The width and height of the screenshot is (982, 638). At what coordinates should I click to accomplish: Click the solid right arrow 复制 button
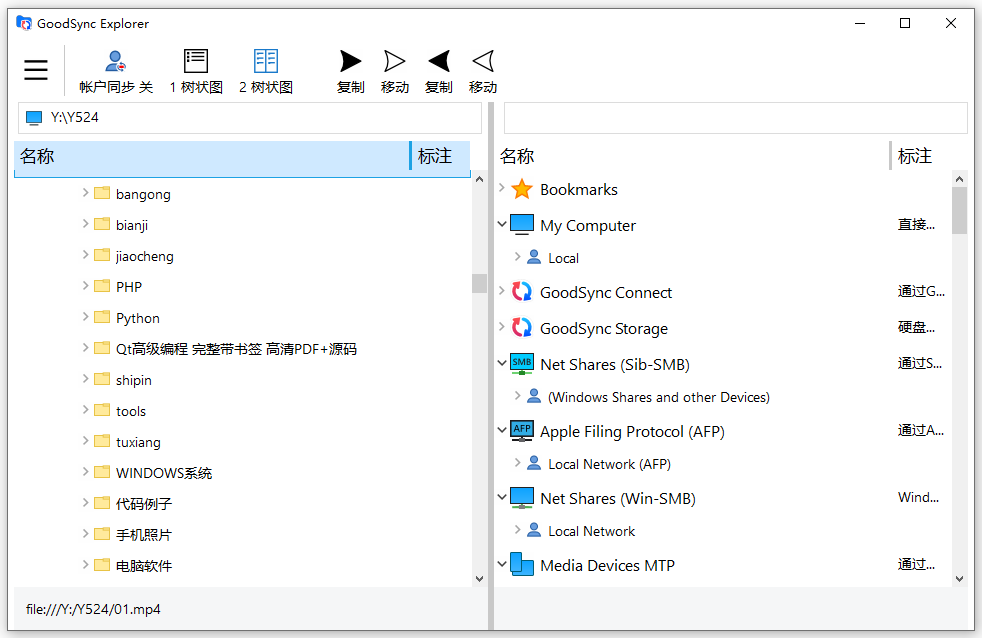click(351, 72)
